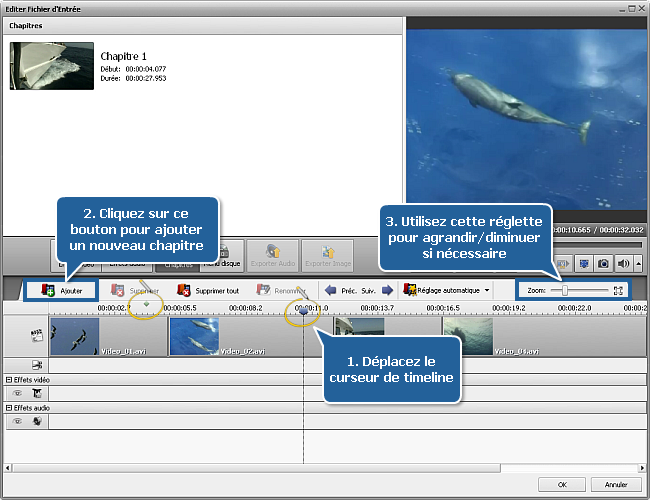The image size is (650, 500).
Task: Mute audio with the speaker icon
Action: point(622,263)
